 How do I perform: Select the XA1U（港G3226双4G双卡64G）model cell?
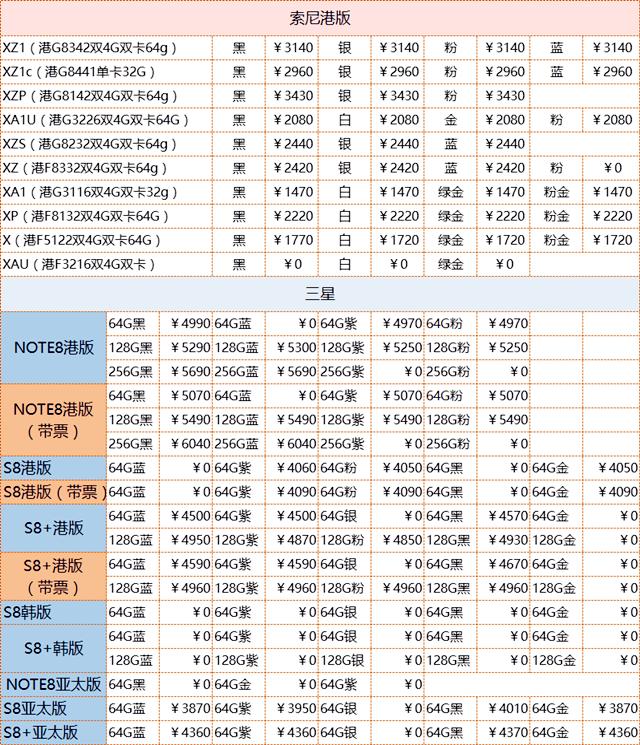pos(106,120)
